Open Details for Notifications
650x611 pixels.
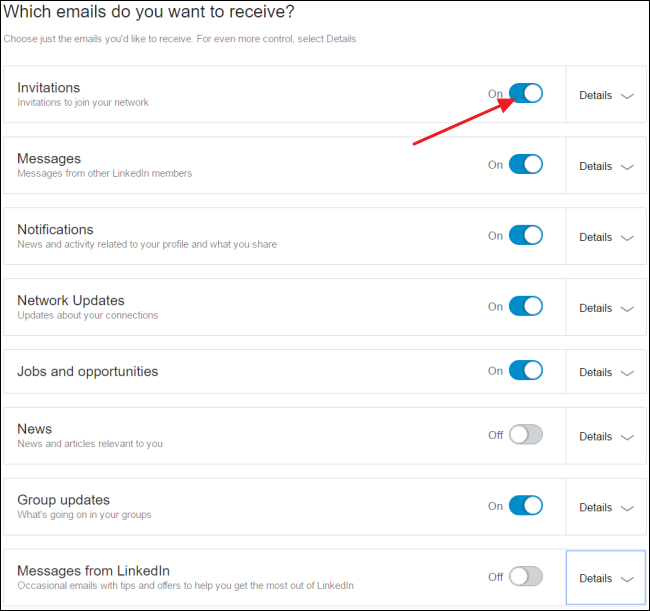[606, 238]
